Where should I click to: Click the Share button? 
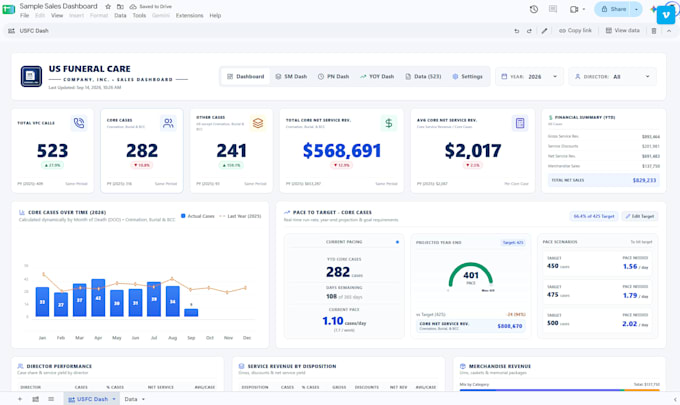pyautogui.click(x=614, y=9)
